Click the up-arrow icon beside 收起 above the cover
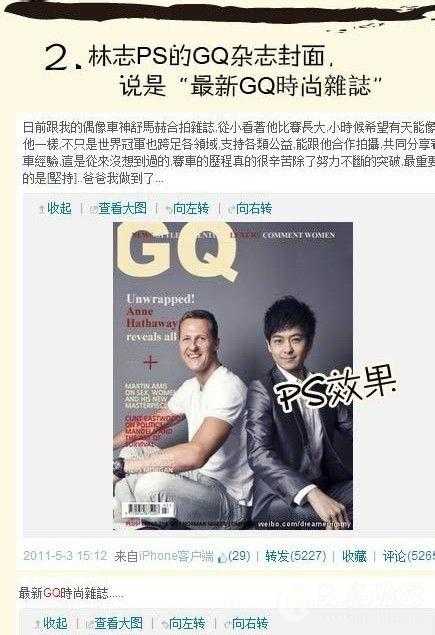 coord(41,209)
